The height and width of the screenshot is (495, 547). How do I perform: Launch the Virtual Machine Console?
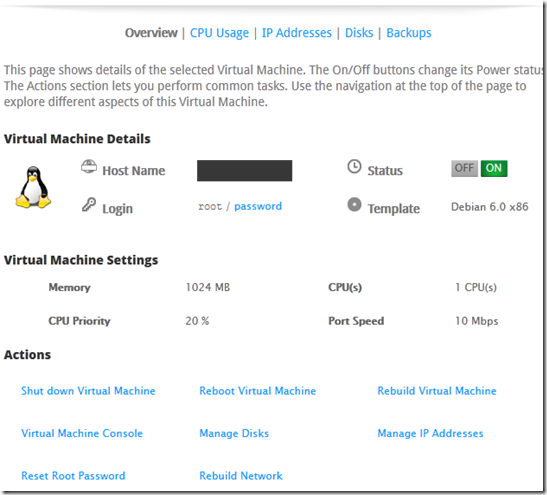coord(82,433)
